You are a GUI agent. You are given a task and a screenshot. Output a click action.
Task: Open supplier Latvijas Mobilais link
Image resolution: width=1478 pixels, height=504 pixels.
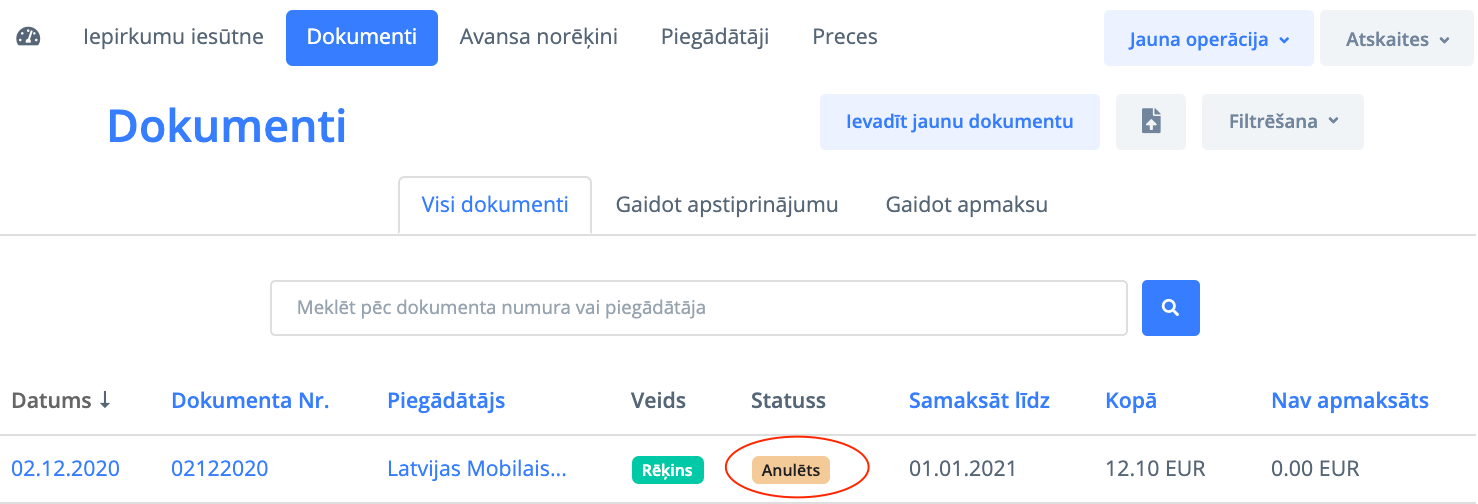coord(477,468)
